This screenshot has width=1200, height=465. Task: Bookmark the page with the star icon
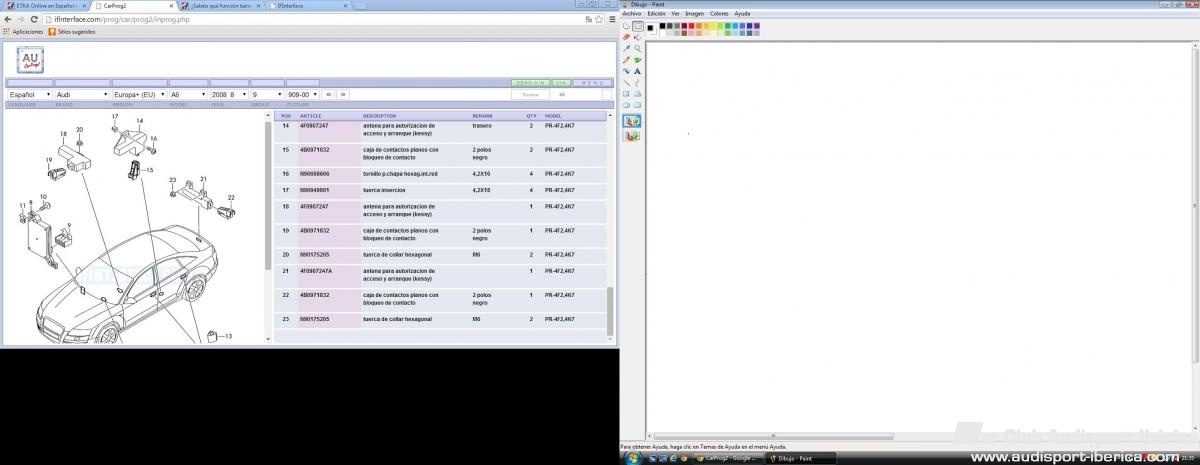(597, 19)
